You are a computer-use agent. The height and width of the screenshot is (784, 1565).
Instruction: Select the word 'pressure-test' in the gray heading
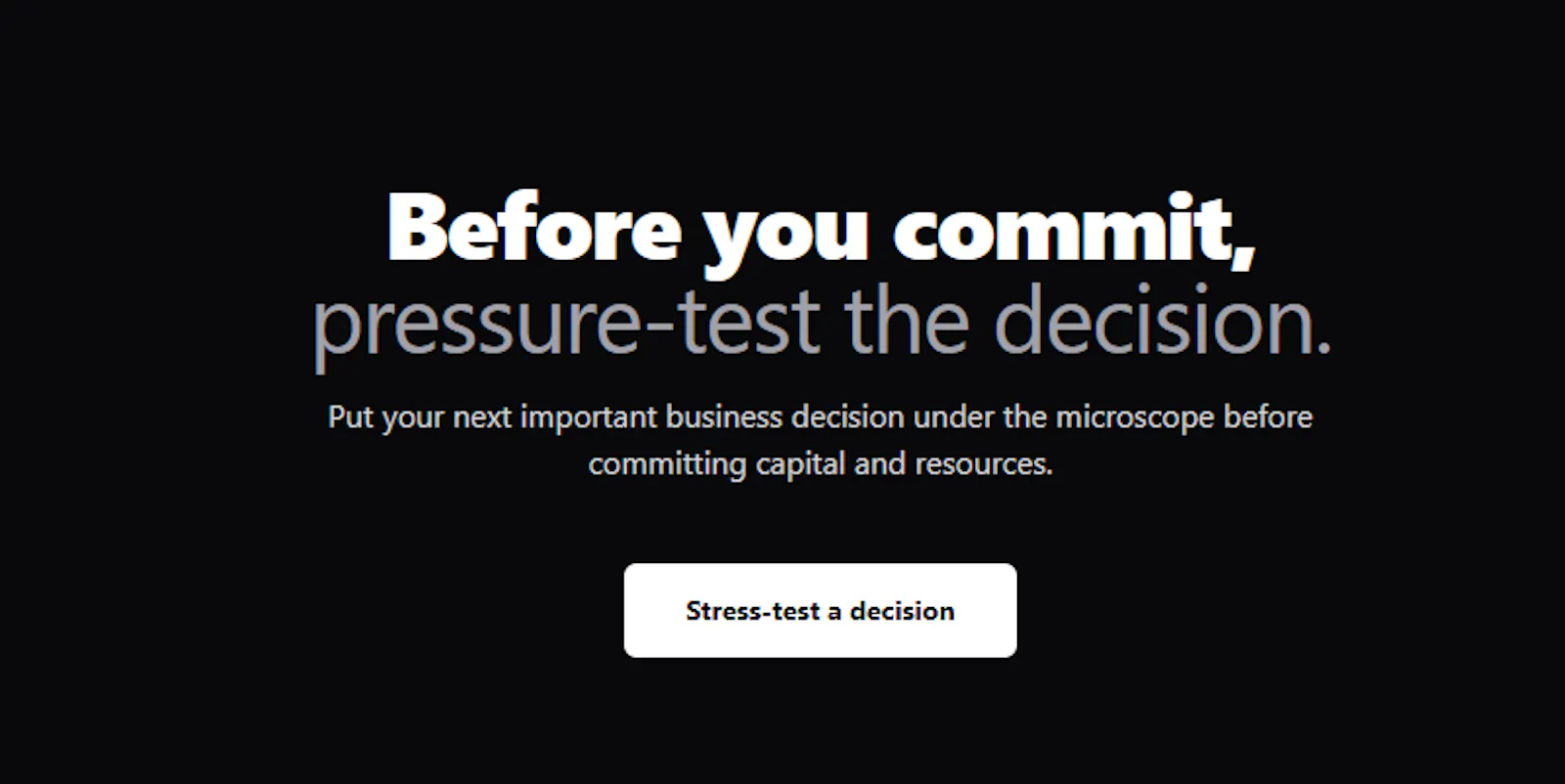coord(566,325)
